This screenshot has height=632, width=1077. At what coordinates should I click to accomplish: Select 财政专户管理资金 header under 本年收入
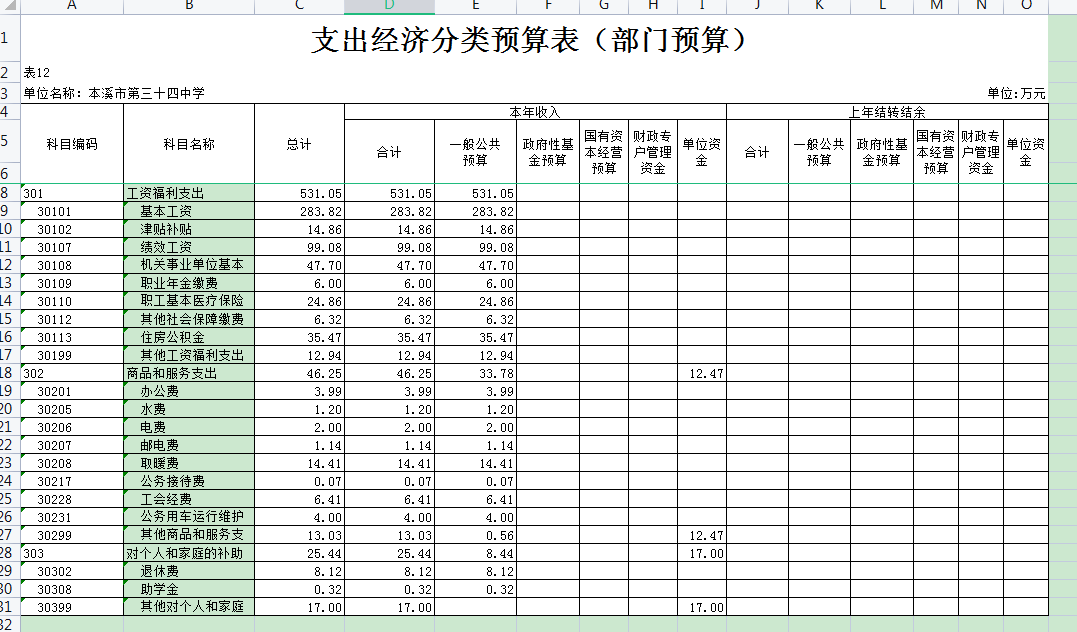click(x=653, y=152)
